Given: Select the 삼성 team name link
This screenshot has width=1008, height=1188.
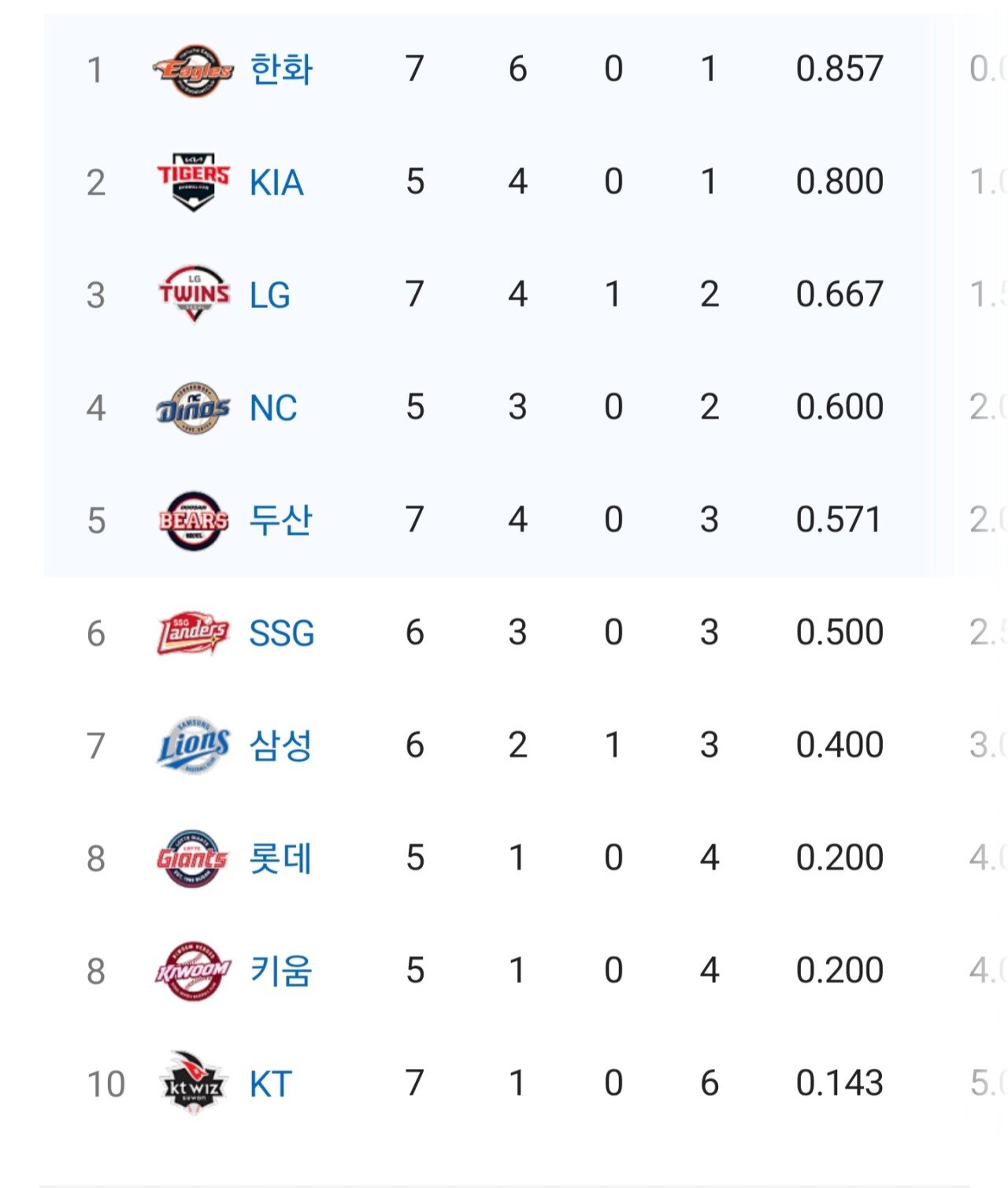Looking at the screenshot, I should [x=281, y=746].
